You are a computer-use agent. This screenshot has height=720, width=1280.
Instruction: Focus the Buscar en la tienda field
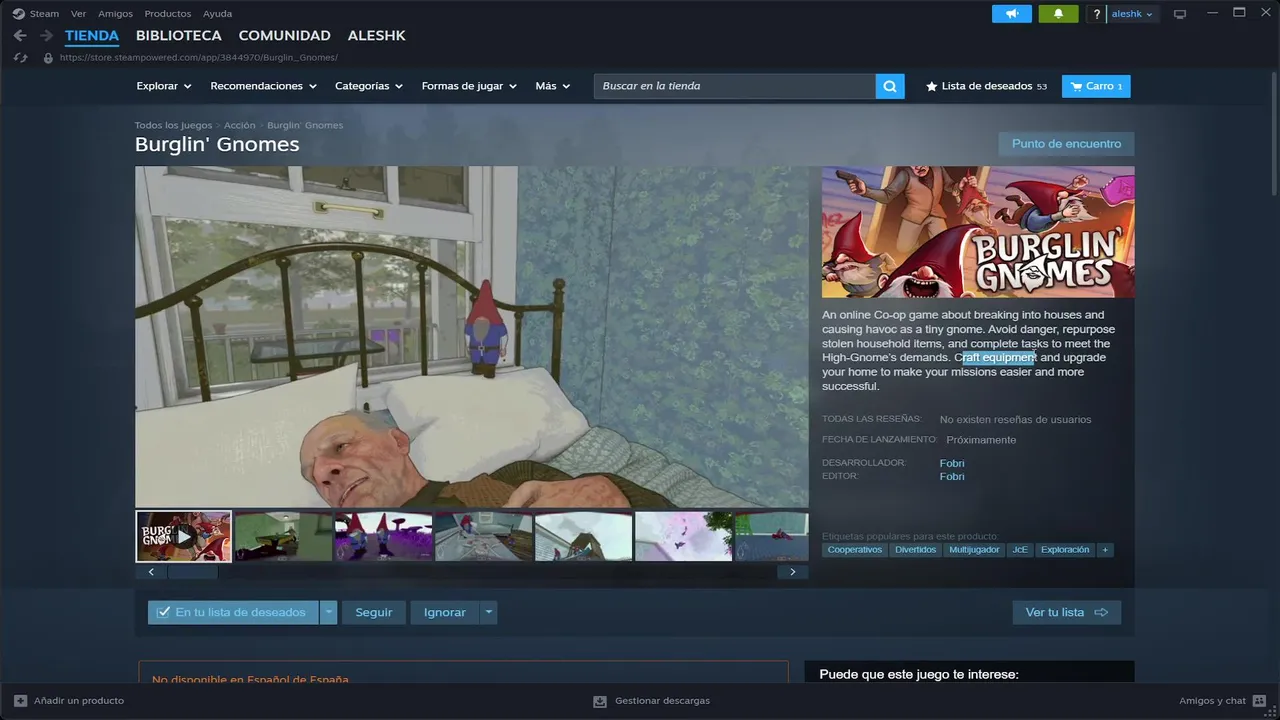point(735,86)
